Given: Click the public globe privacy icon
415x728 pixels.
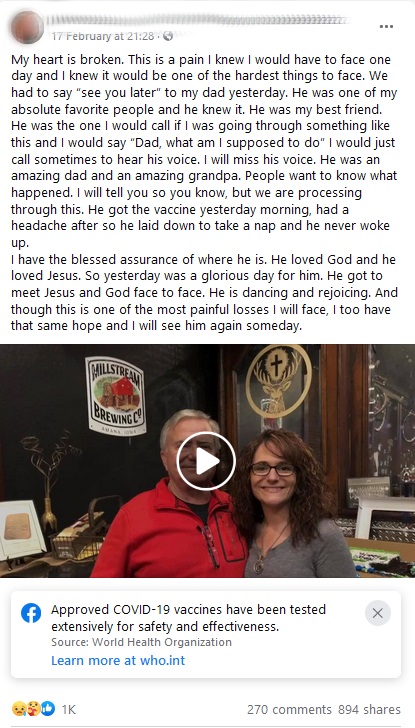Looking at the screenshot, I should pyautogui.click(x=168, y=36).
